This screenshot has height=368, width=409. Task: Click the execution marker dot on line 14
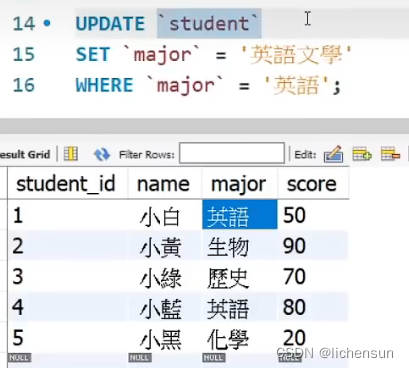(x=47, y=23)
